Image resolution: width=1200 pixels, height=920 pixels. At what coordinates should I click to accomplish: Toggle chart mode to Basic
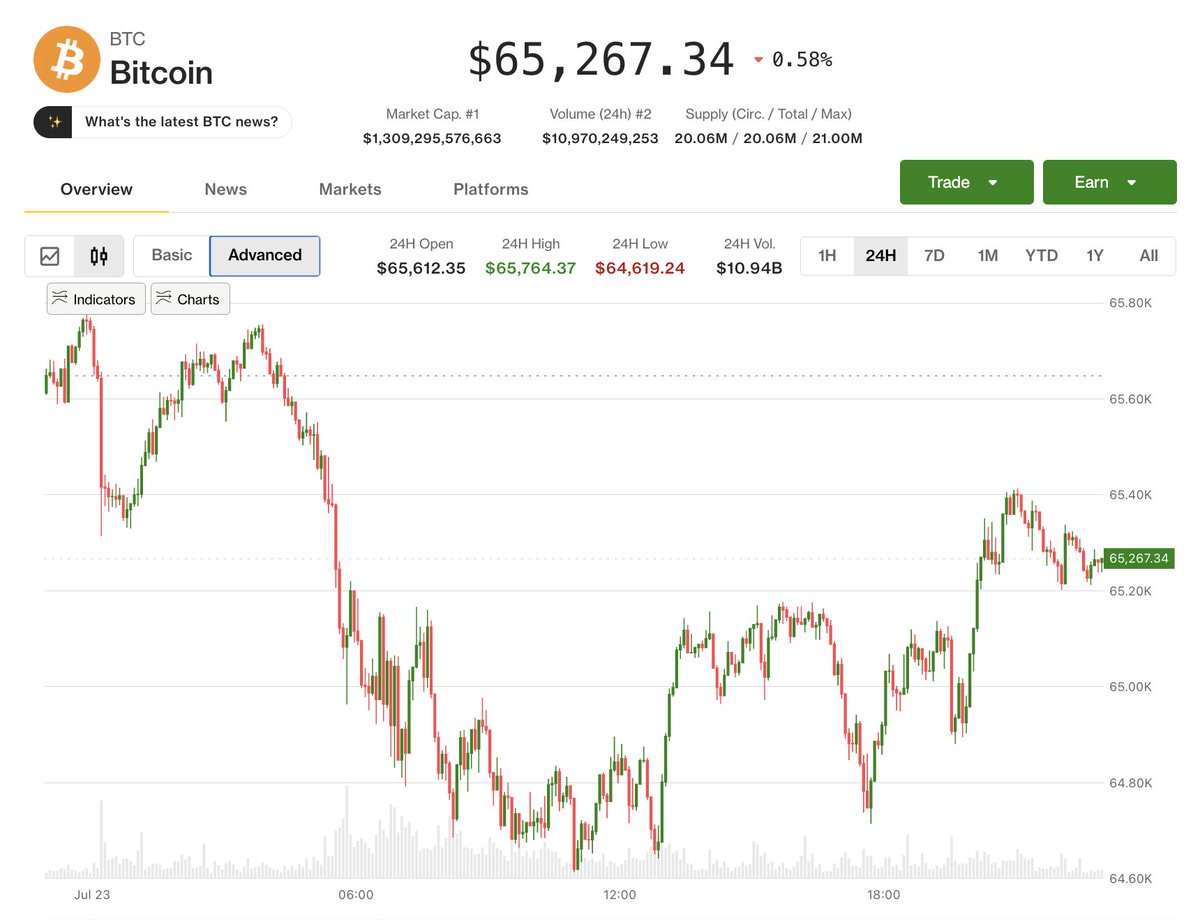(x=172, y=255)
